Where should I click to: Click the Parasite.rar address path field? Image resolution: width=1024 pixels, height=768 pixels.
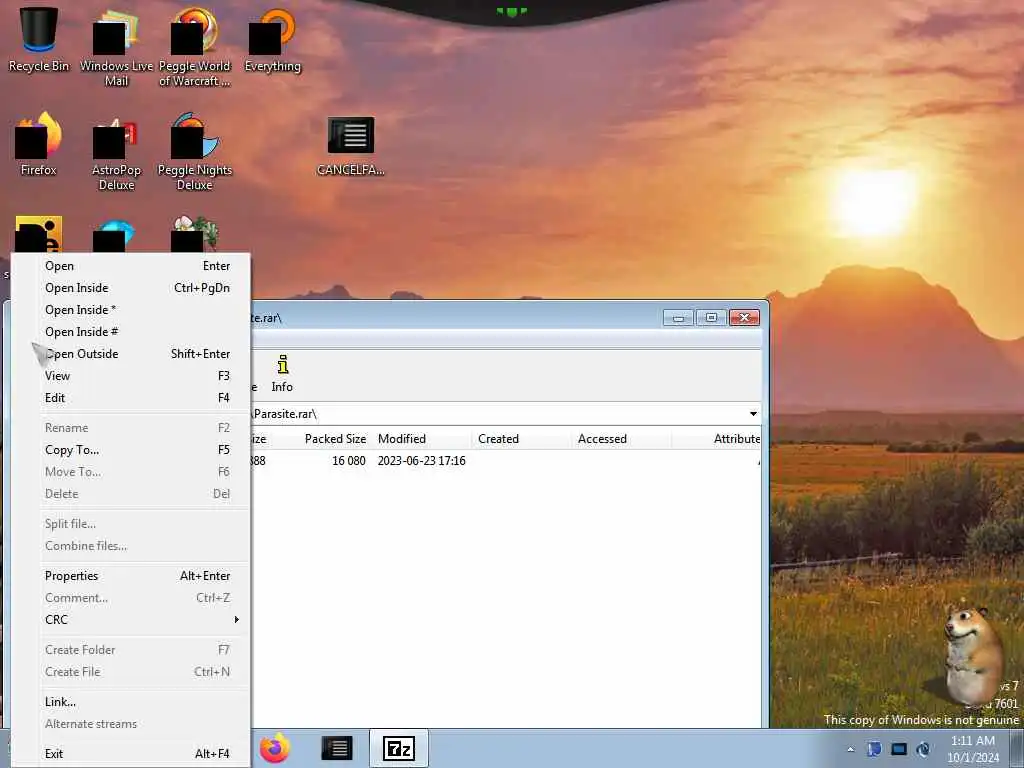coord(500,414)
